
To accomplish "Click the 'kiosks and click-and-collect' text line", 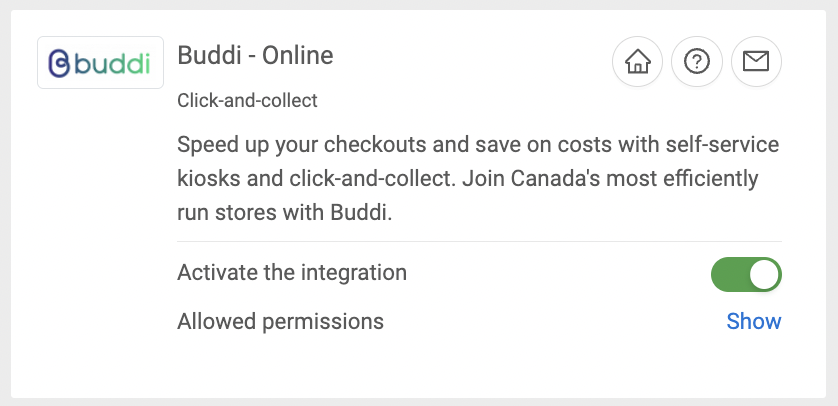I will (x=467, y=180).
